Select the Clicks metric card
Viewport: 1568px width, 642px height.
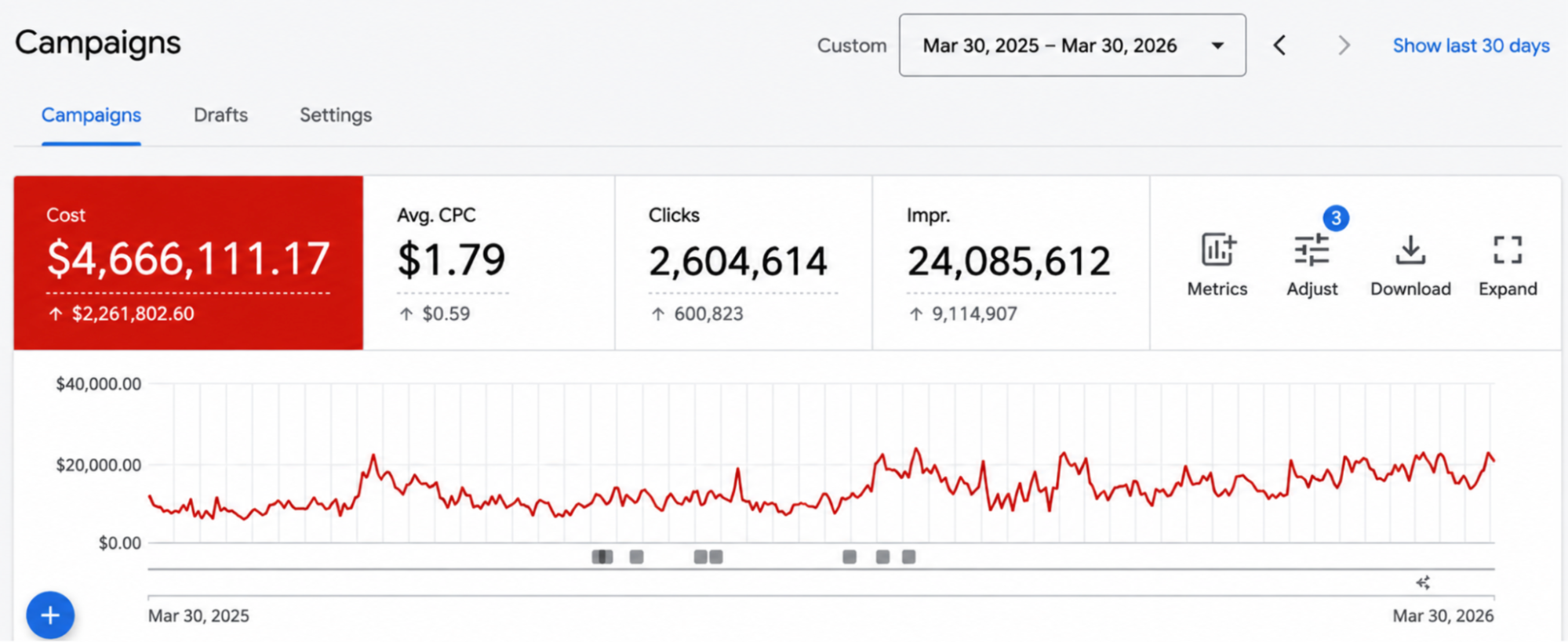(744, 263)
